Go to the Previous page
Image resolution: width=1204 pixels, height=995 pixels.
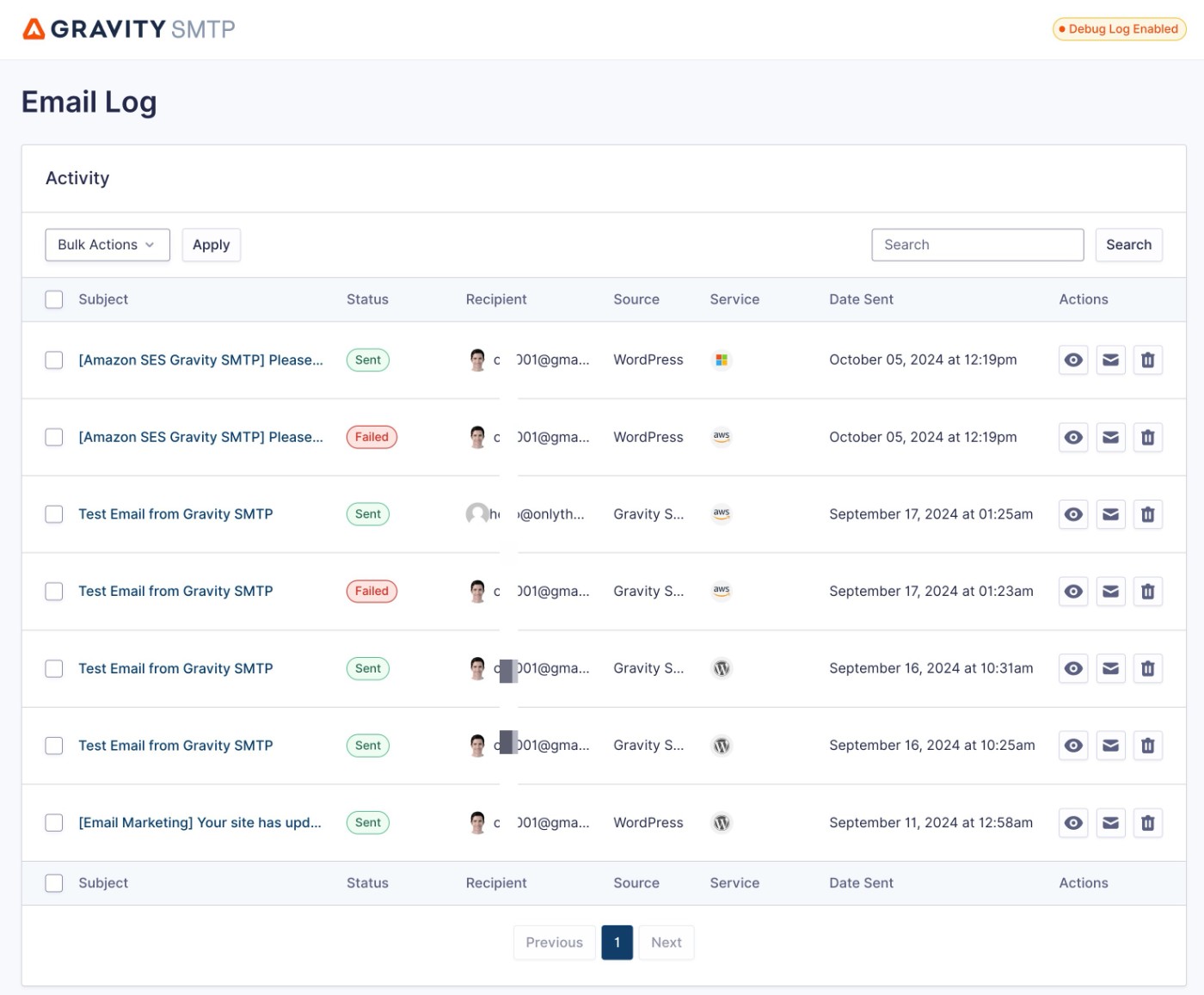pos(555,943)
